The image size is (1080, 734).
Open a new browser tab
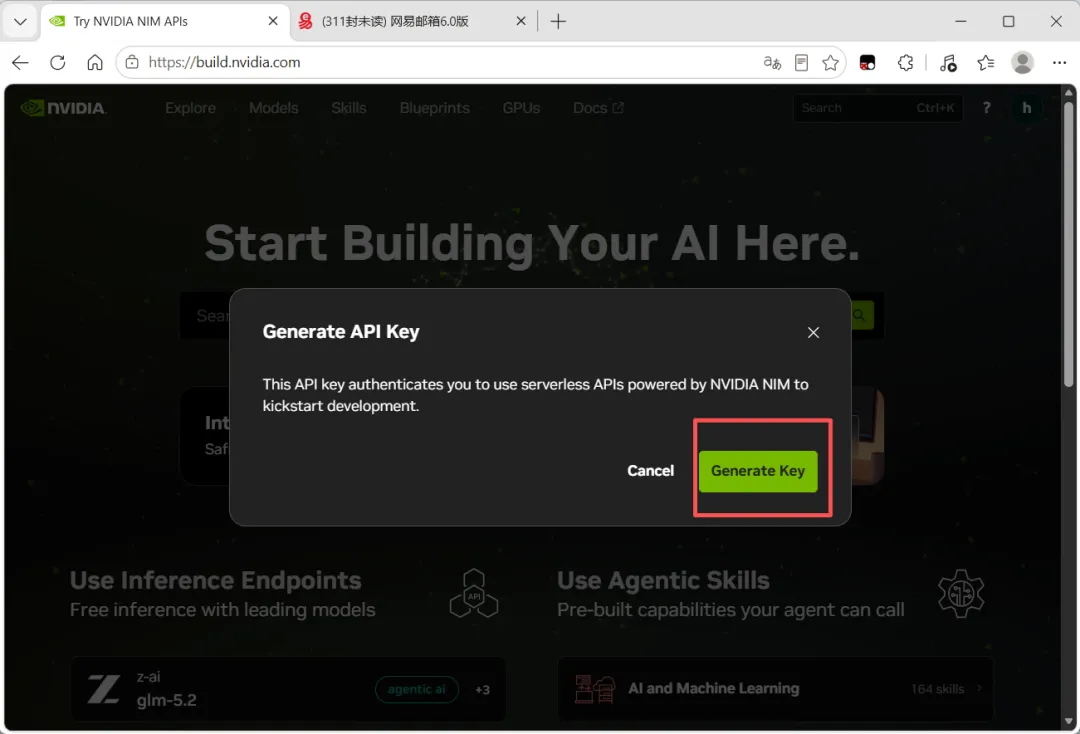[x=558, y=21]
